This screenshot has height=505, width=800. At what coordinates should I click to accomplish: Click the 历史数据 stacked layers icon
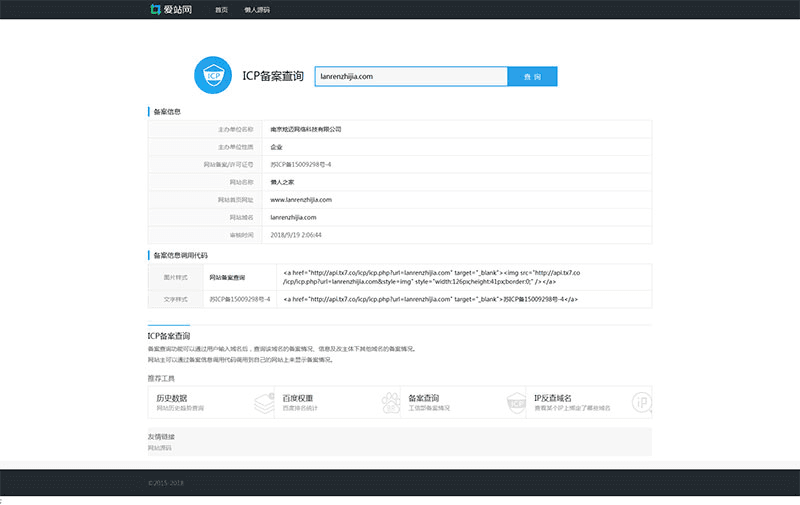pyautogui.click(x=263, y=402)
